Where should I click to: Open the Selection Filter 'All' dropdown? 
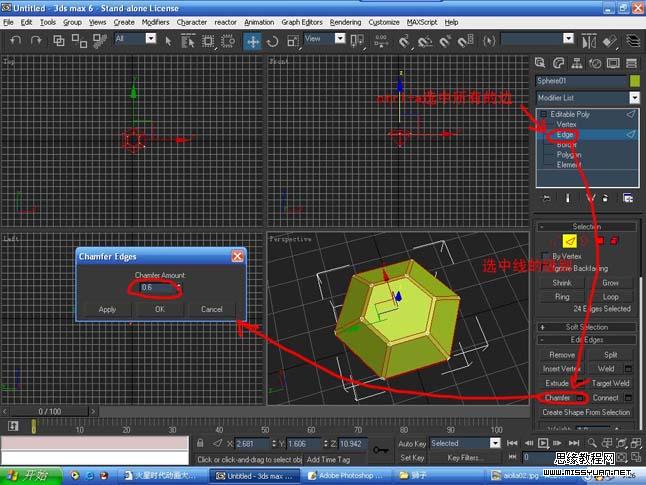[x=151, y=39]
